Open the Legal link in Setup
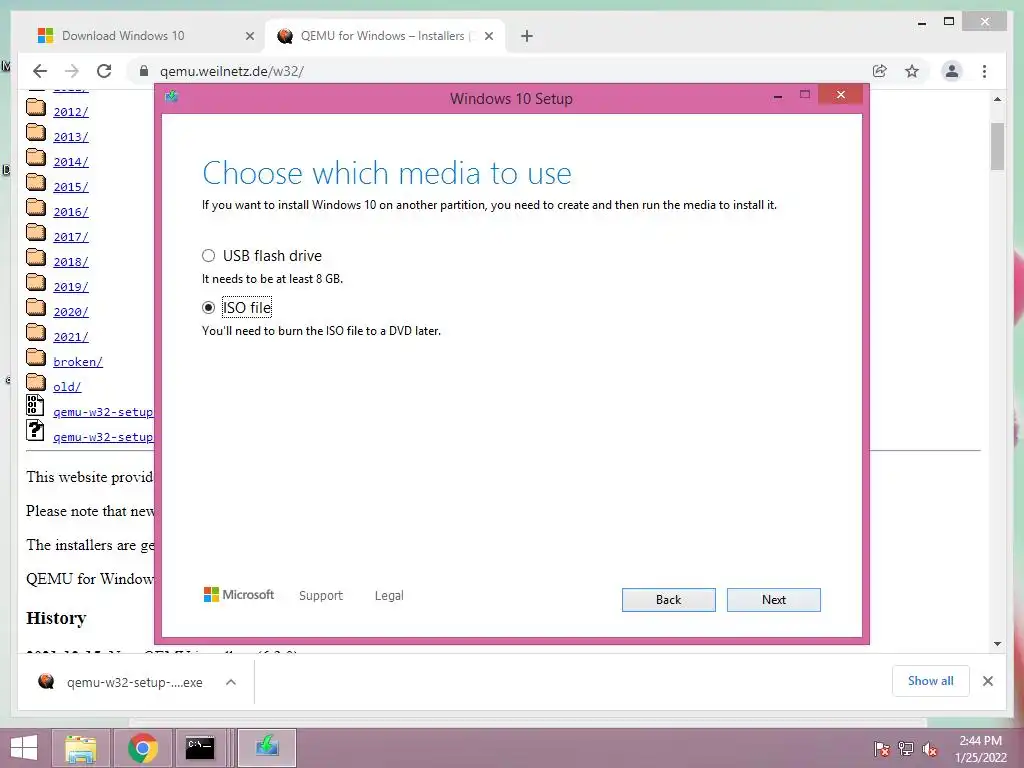Viewport: 1024px width, 768px height. pyautogui.click(x=389, y=596)
